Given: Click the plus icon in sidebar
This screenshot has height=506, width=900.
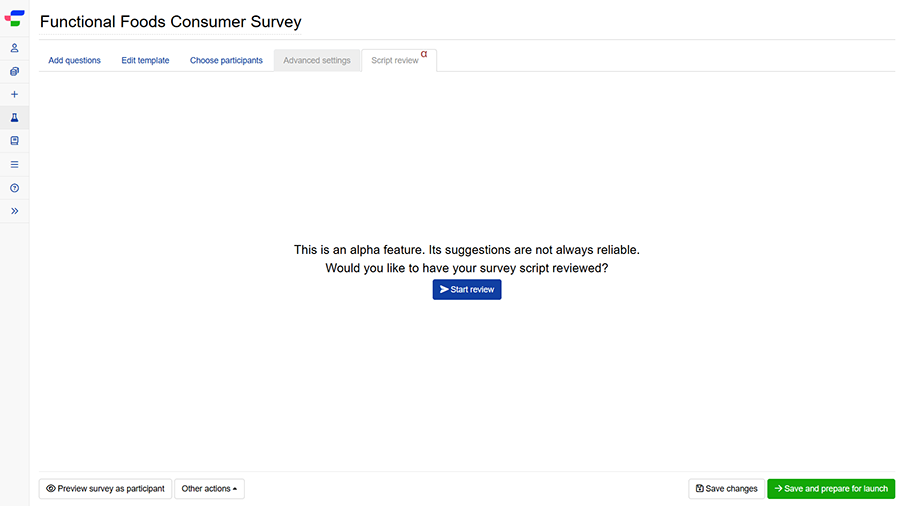Looking at the screenshot, I should tap(14, 94).
